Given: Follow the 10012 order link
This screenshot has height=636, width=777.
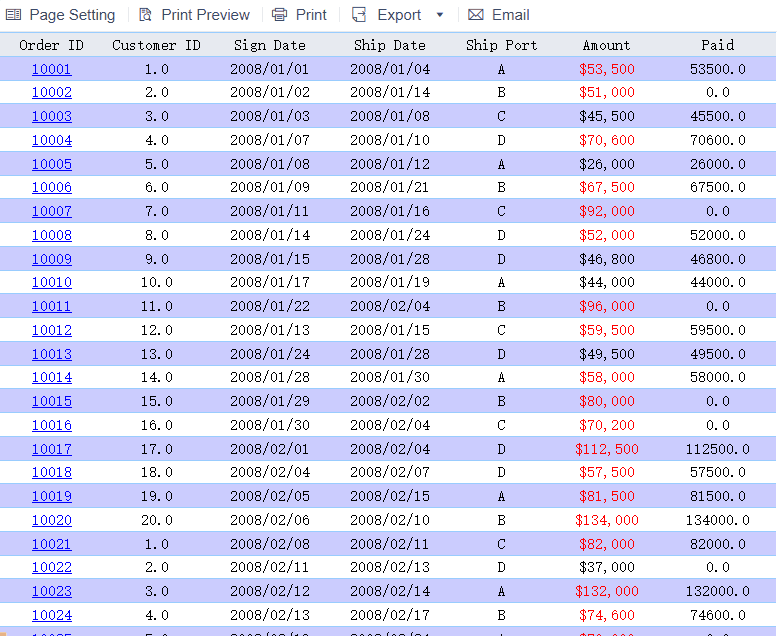Looking at the screenshot, I should coord(52,330).
